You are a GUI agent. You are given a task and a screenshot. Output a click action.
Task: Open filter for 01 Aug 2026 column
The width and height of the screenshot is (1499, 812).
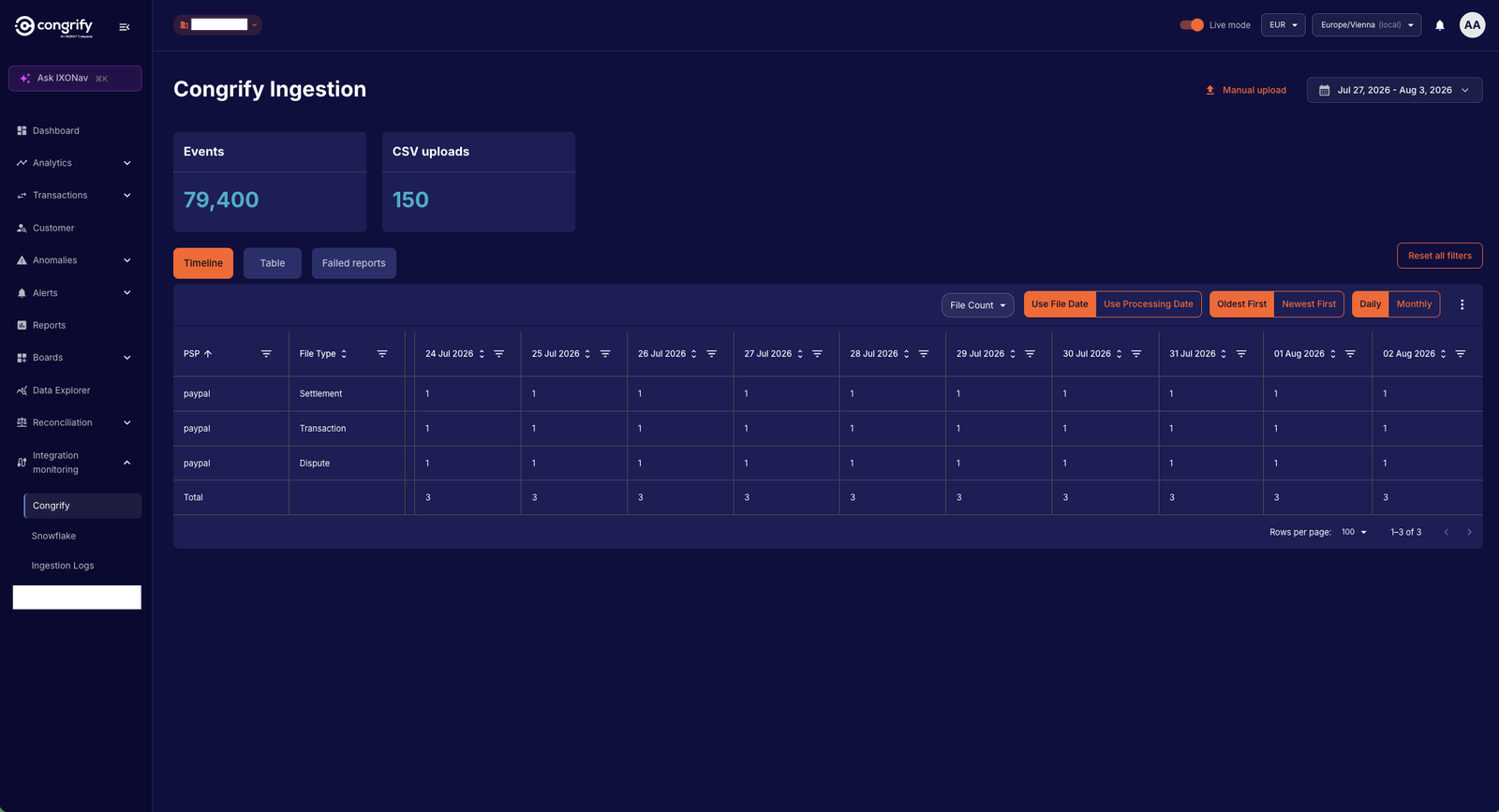click(x=1351, y=354)
